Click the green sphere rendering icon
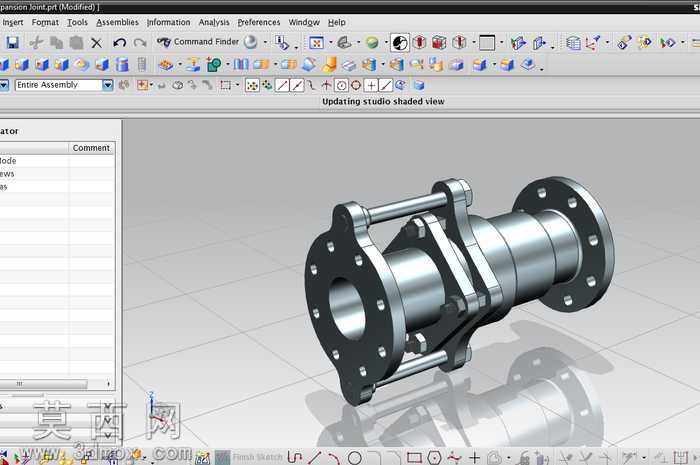Viewport: 700px width, 465px height. (372, 43)
